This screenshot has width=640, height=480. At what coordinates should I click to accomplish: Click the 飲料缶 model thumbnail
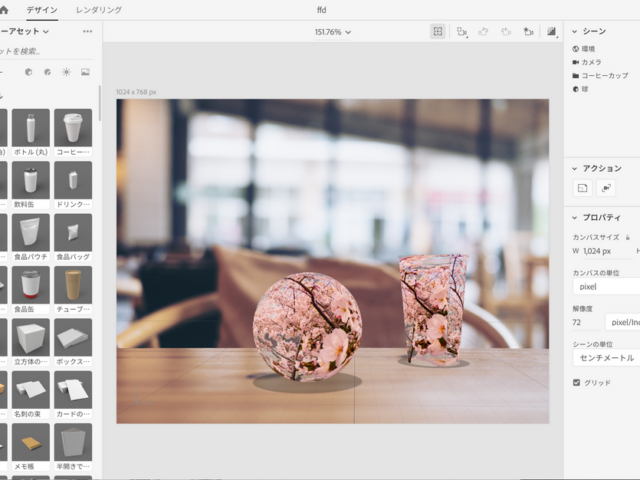pyautogui.click(x=30, y=182)
